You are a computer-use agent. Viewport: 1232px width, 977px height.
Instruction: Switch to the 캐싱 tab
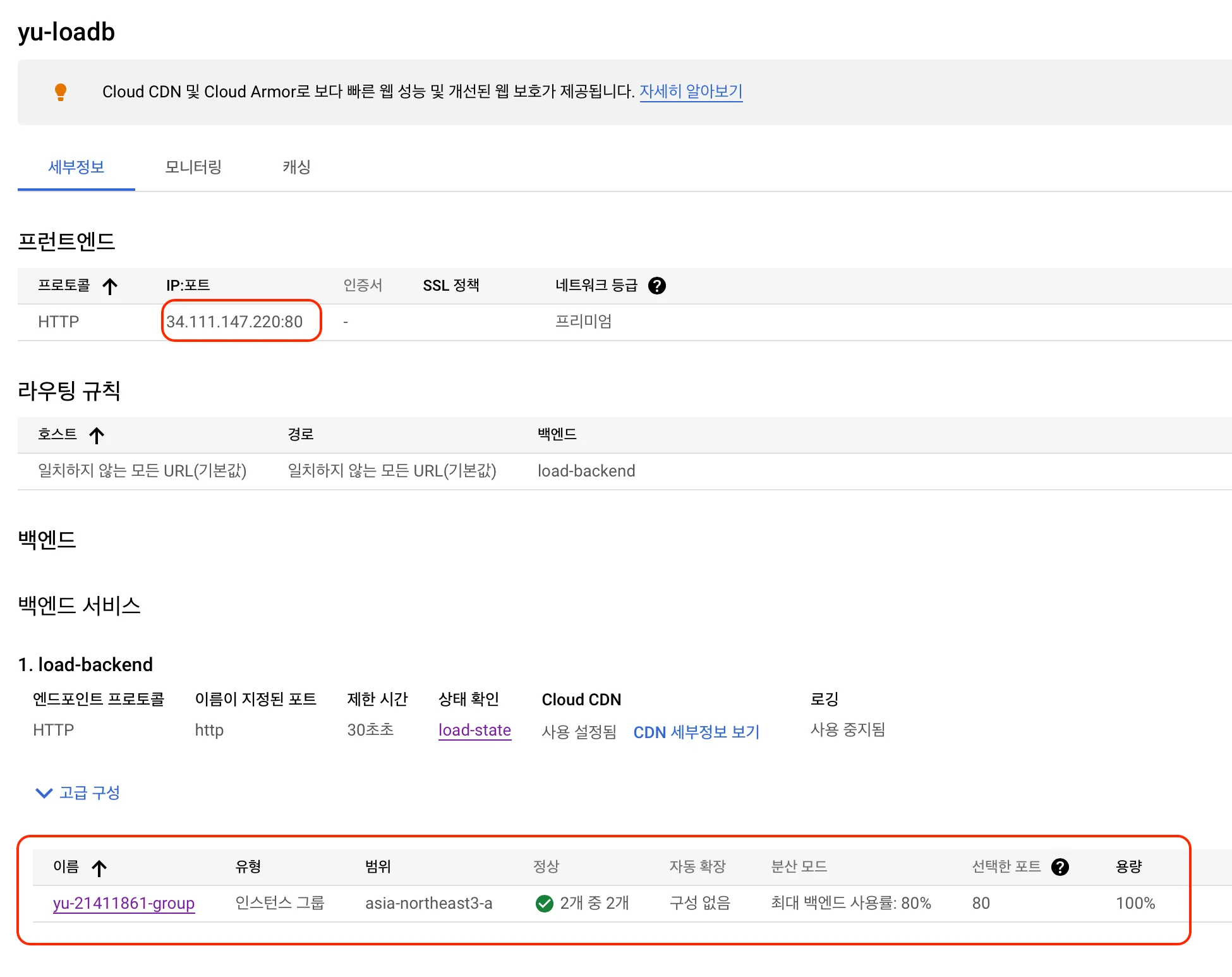(x=296, y=167)
